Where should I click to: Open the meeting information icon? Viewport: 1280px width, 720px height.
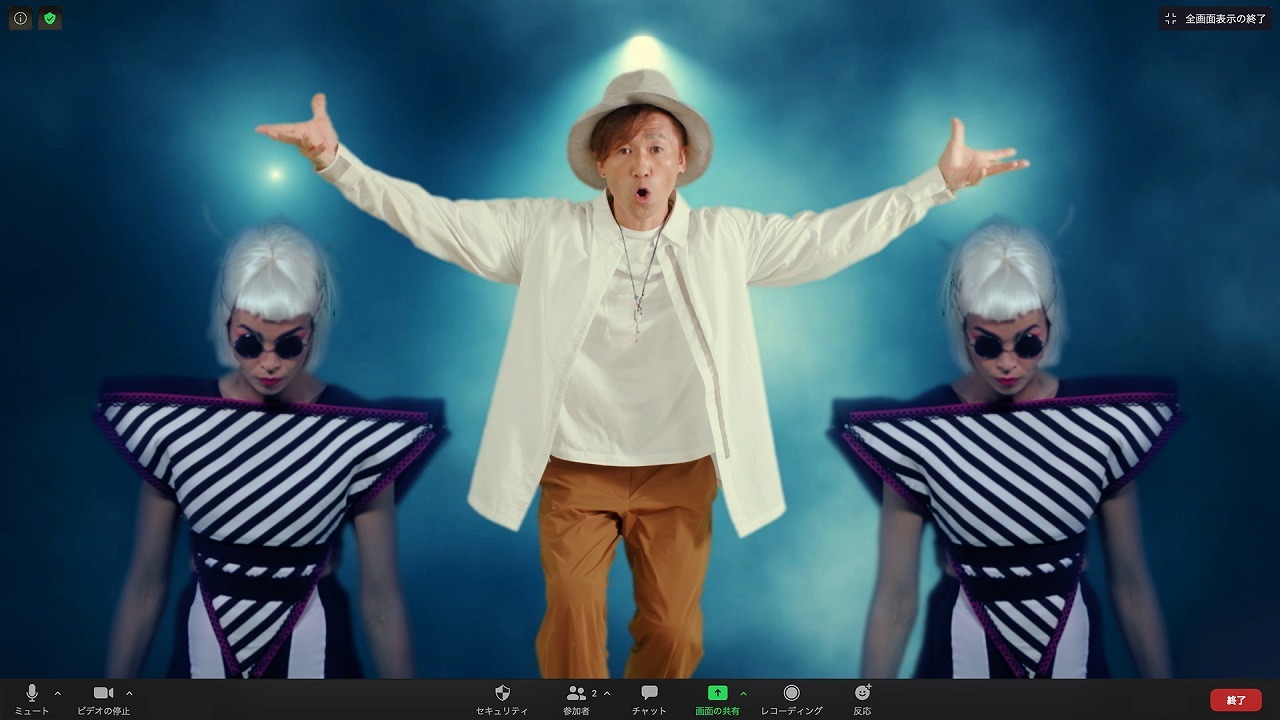pos(20,18)
